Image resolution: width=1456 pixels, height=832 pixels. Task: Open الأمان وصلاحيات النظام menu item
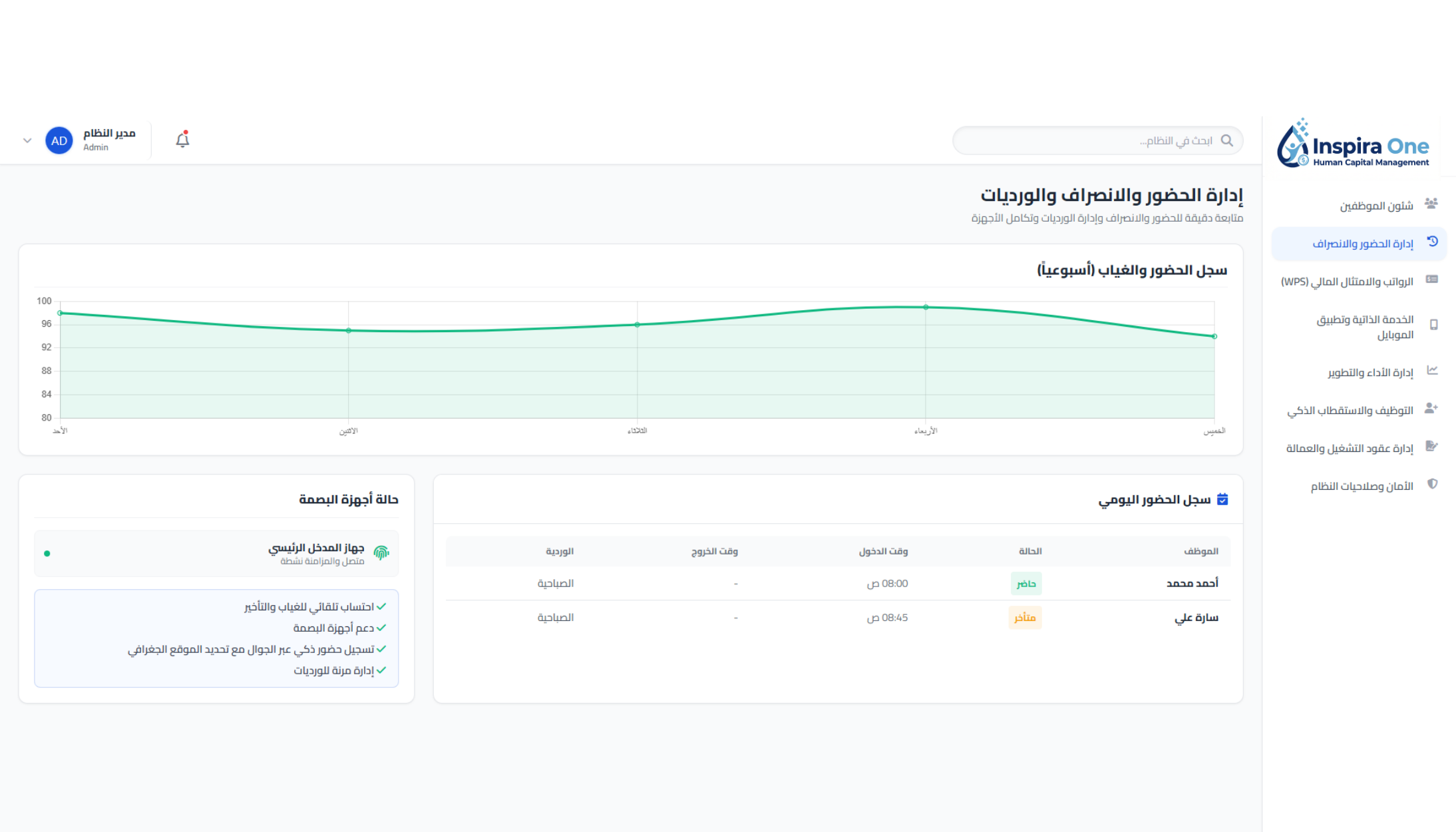coord(1359,486)
